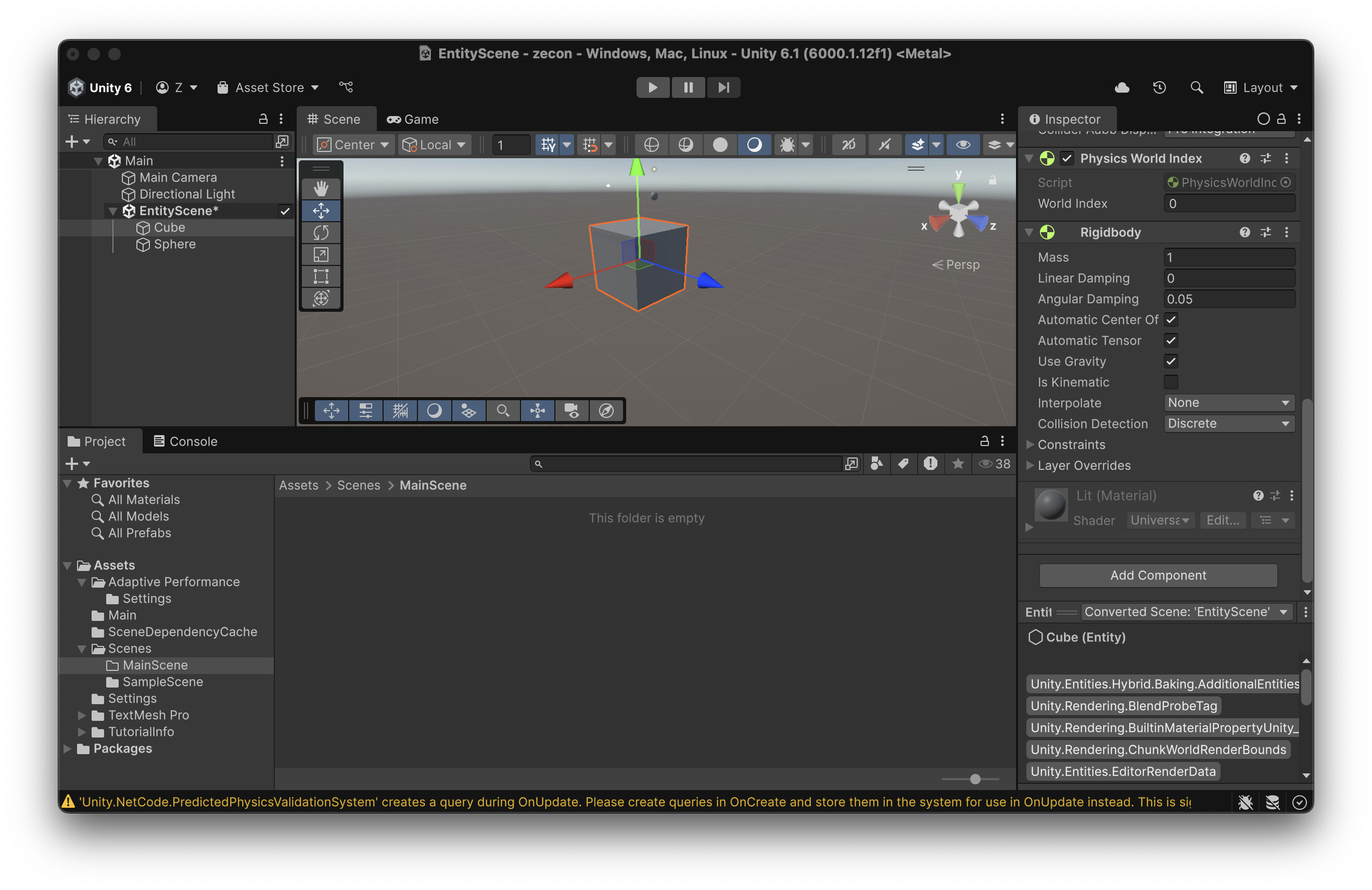Viewport: 1372px width, 890px height.
Task: Enable Is Kinematic on the Rigidbody
Action: 1171,382
